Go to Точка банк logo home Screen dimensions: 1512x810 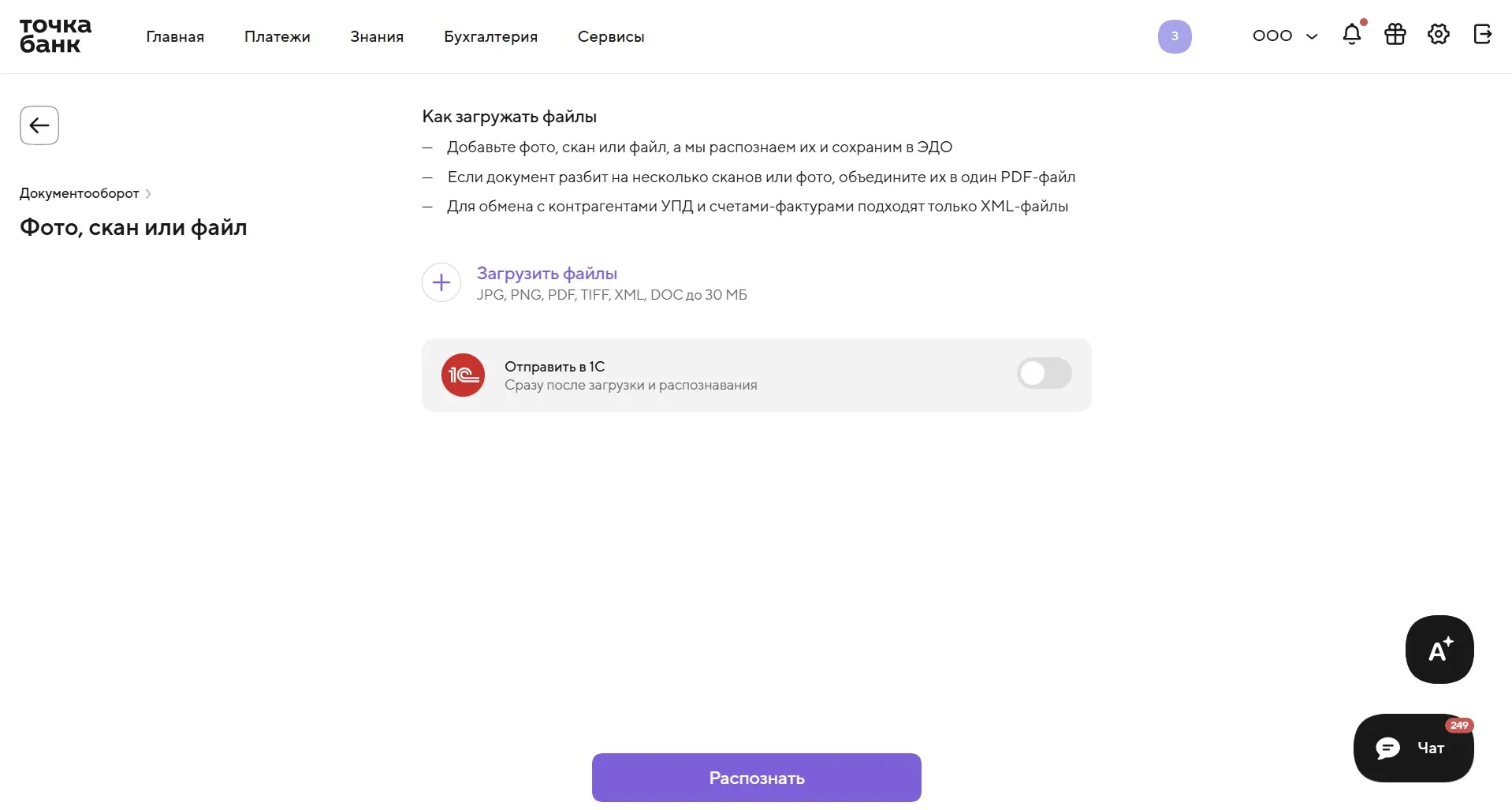pyautogui.click(x=55, y=36)
